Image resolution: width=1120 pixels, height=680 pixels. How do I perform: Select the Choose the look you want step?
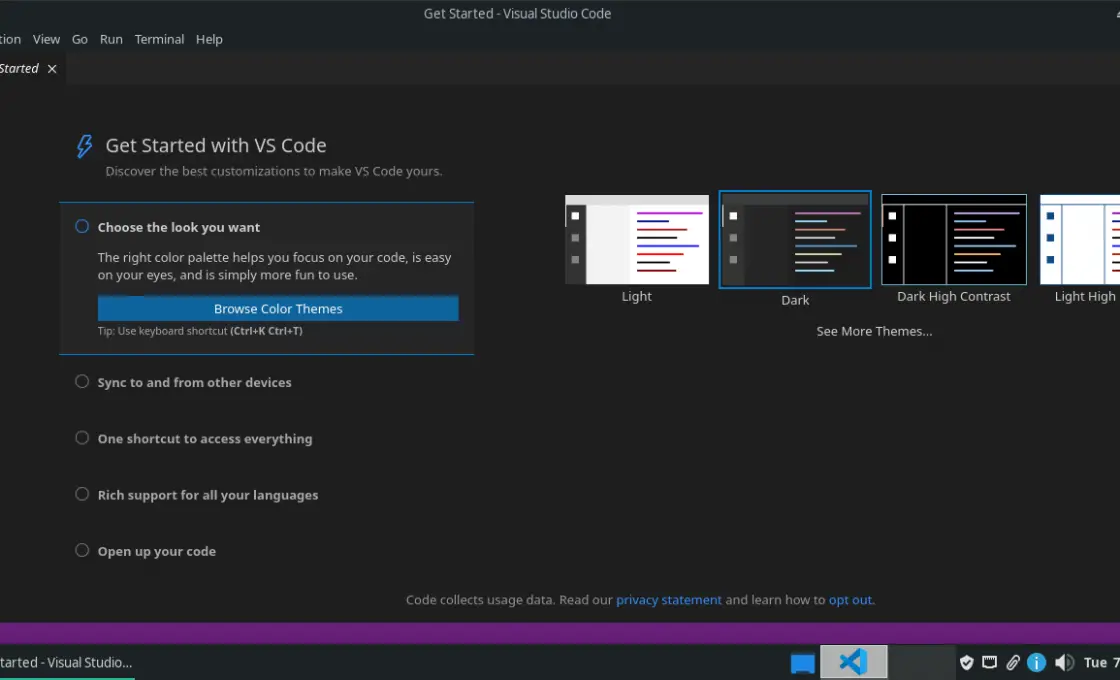point(180,227)
